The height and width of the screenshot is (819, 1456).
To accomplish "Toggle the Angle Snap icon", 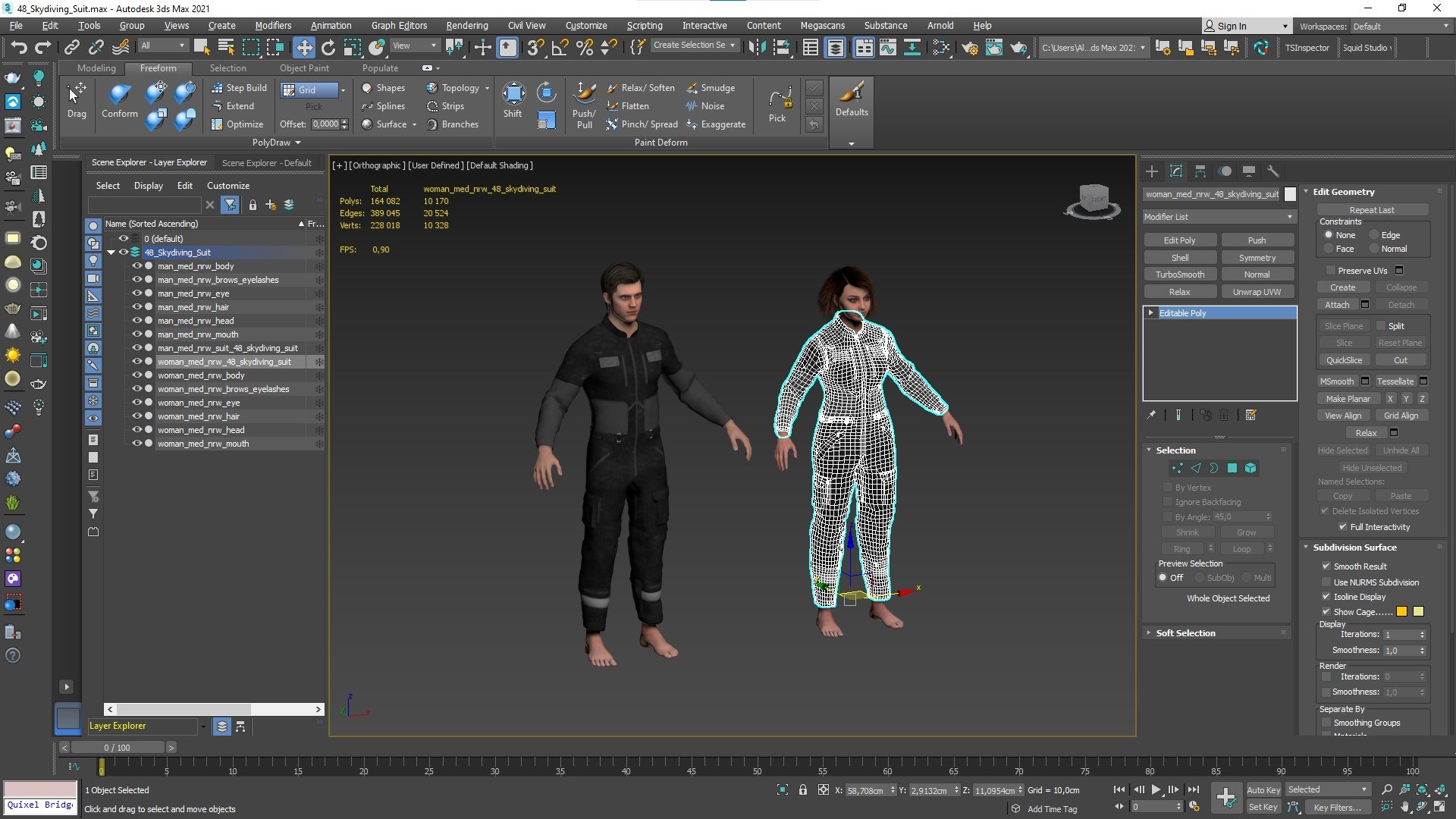I will tap(560, 48).
